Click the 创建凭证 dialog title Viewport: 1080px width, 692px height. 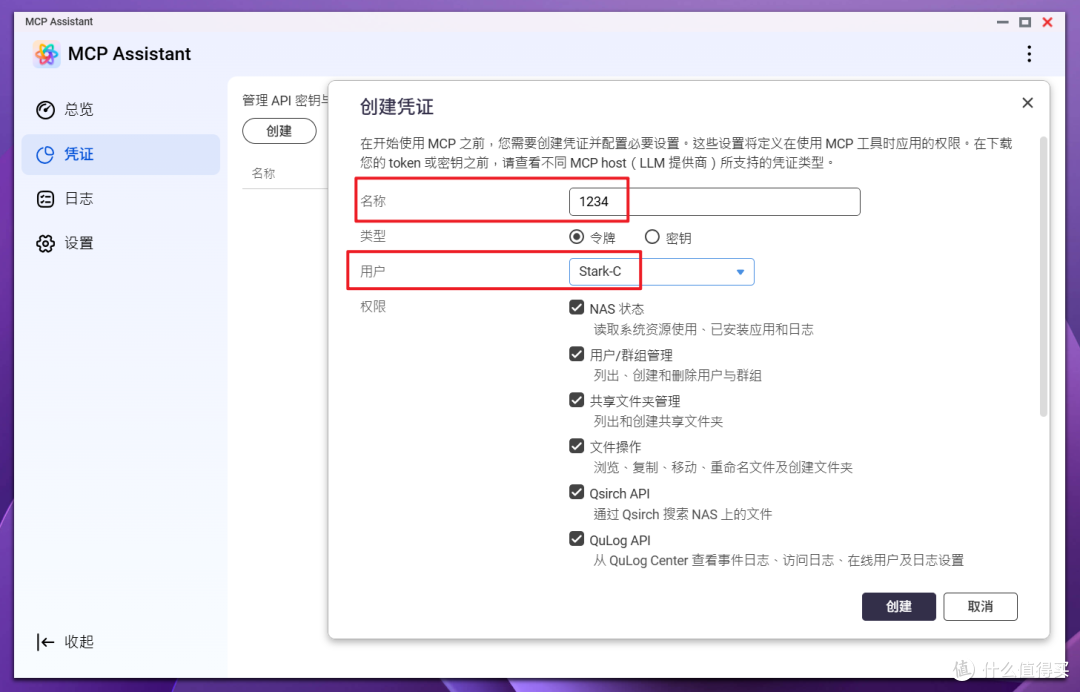pos(397,107)
